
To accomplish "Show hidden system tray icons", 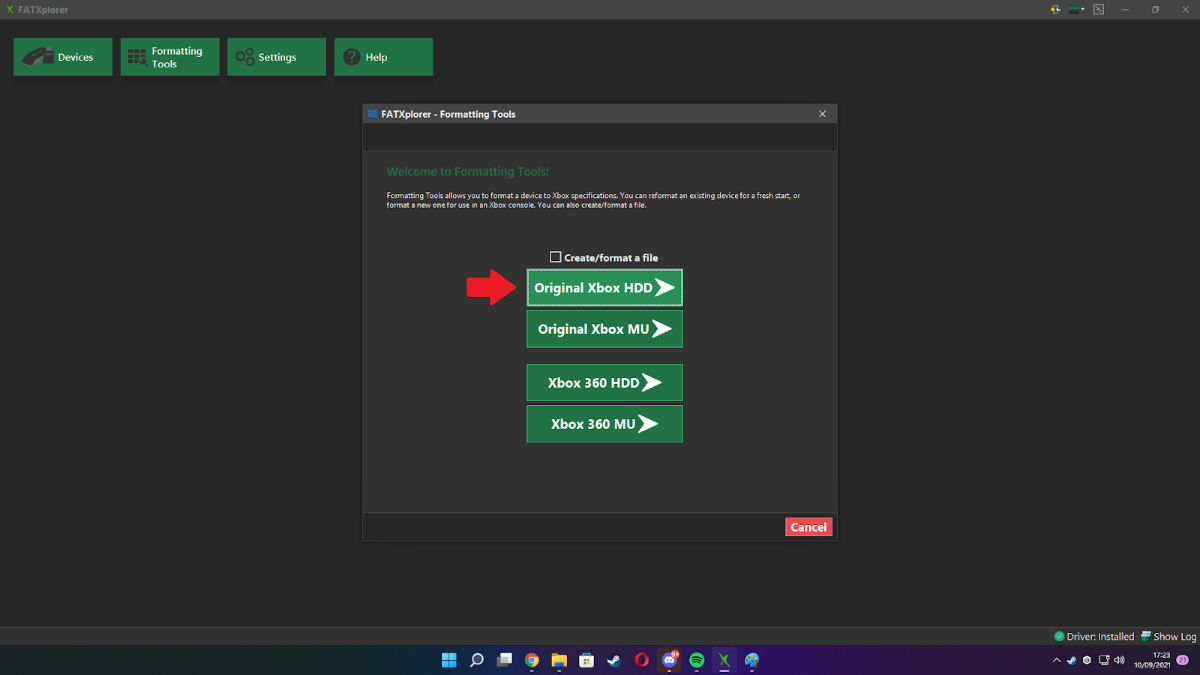I will pyautogui.click(x=1057, y=660).
